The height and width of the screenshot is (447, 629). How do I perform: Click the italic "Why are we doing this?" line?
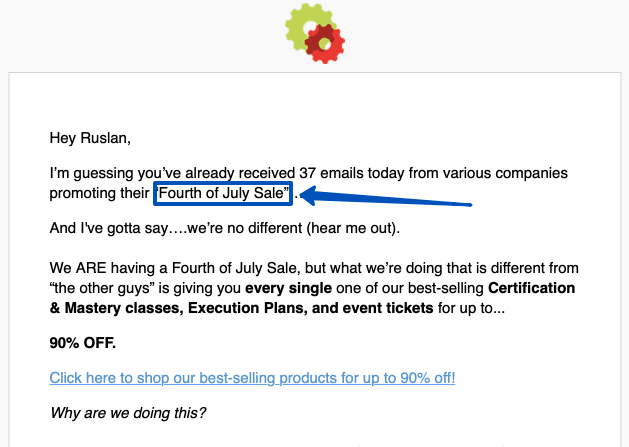click(128, 413)
